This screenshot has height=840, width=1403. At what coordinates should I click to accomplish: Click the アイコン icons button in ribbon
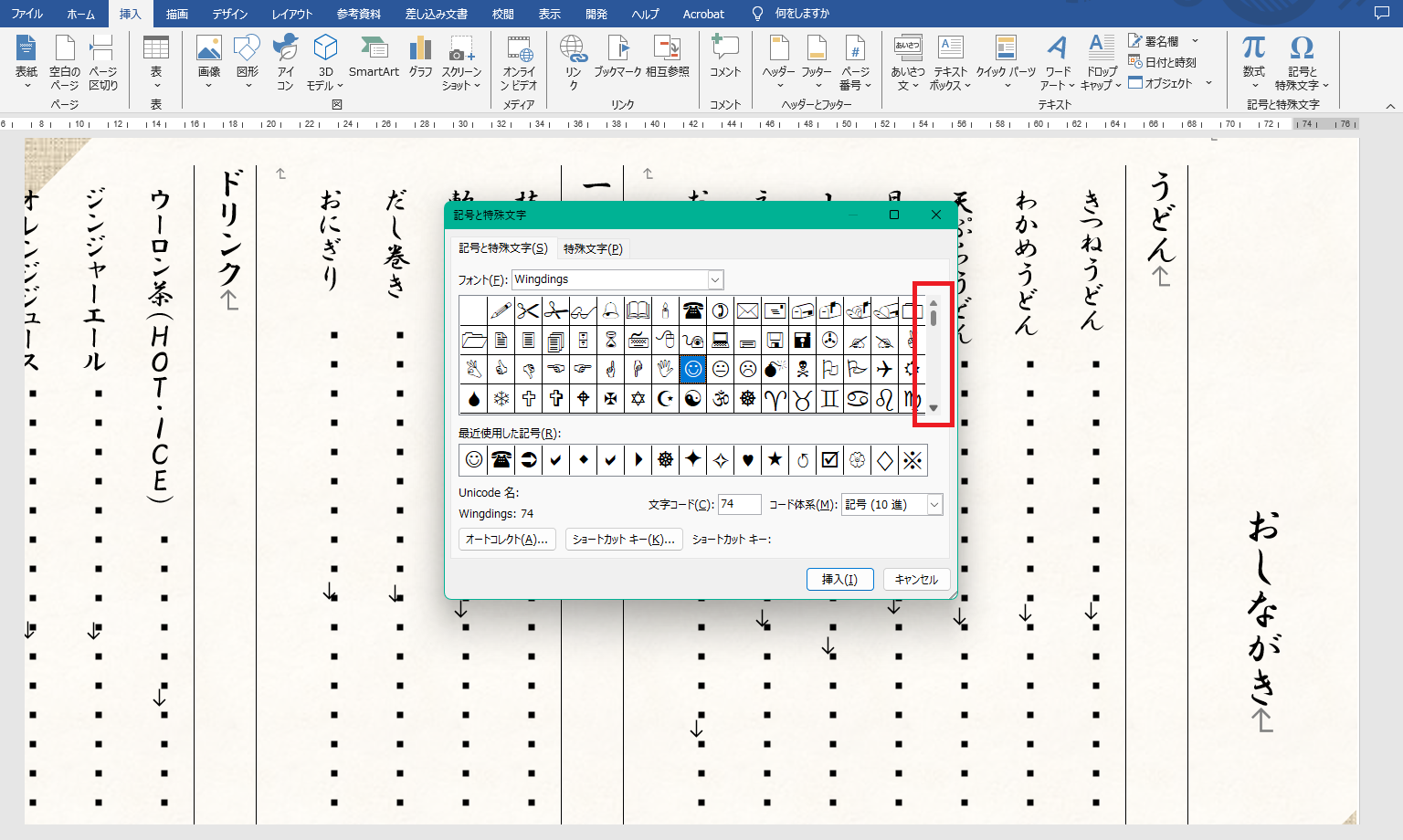(286, 62)
